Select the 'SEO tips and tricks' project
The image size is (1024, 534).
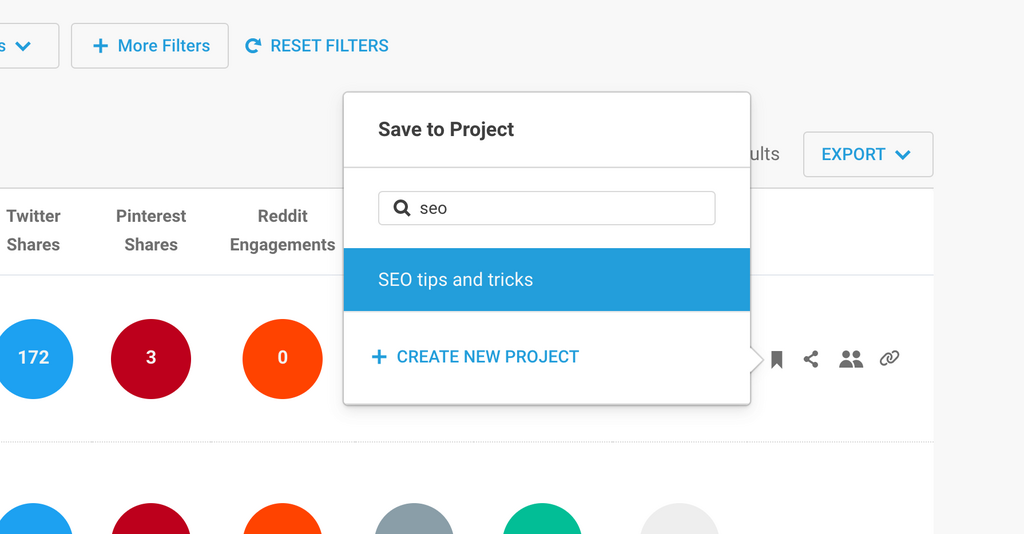pyautogui.click(x=546, y=280)
